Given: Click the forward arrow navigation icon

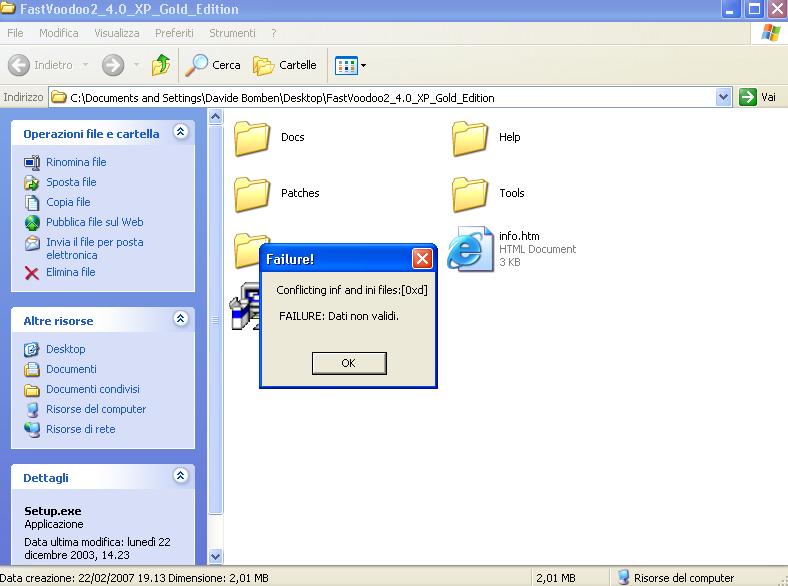Looking at the screenshot, I should pyautogui.click(x=113, y=65).
